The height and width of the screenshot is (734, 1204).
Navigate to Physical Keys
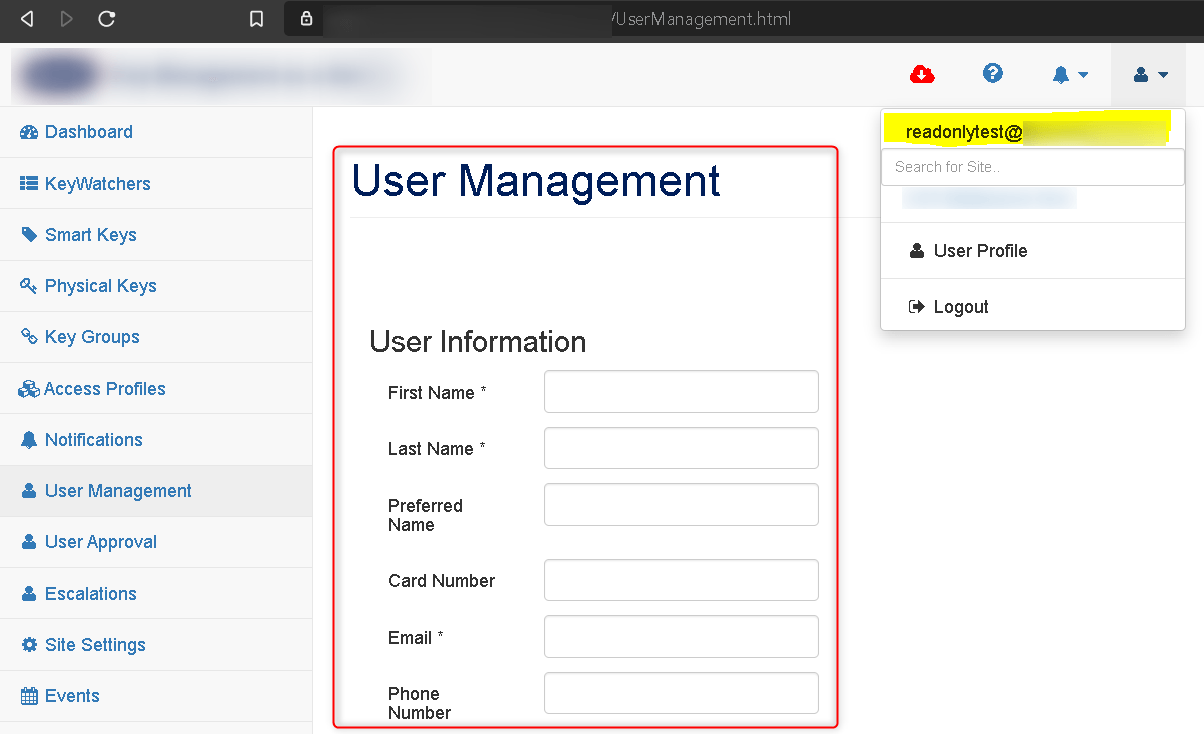point(100,286)
